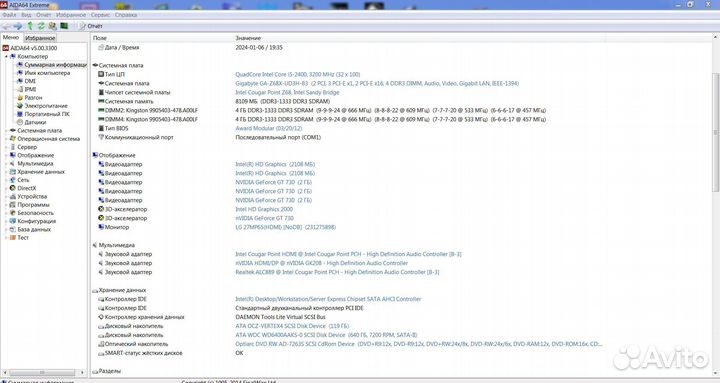Select the Системная память row
Image resolution: width=720 pixels, height=383 pixels.
point(214,101)
